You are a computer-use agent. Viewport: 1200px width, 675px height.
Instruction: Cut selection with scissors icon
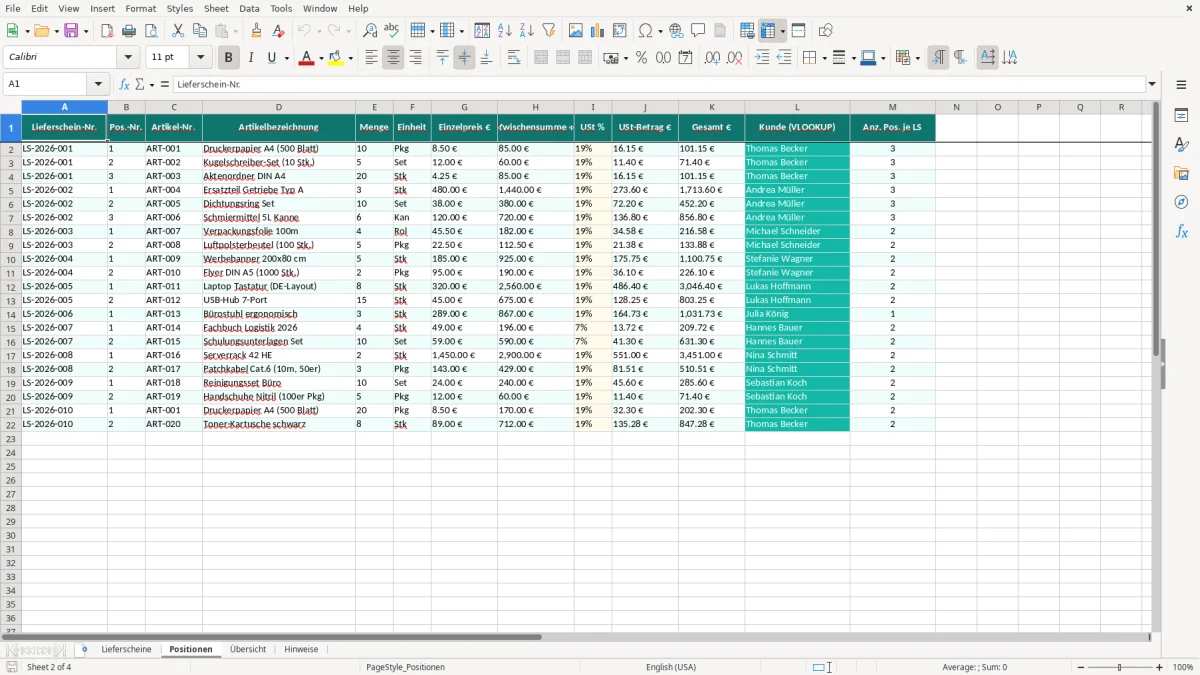click(178, 31)
